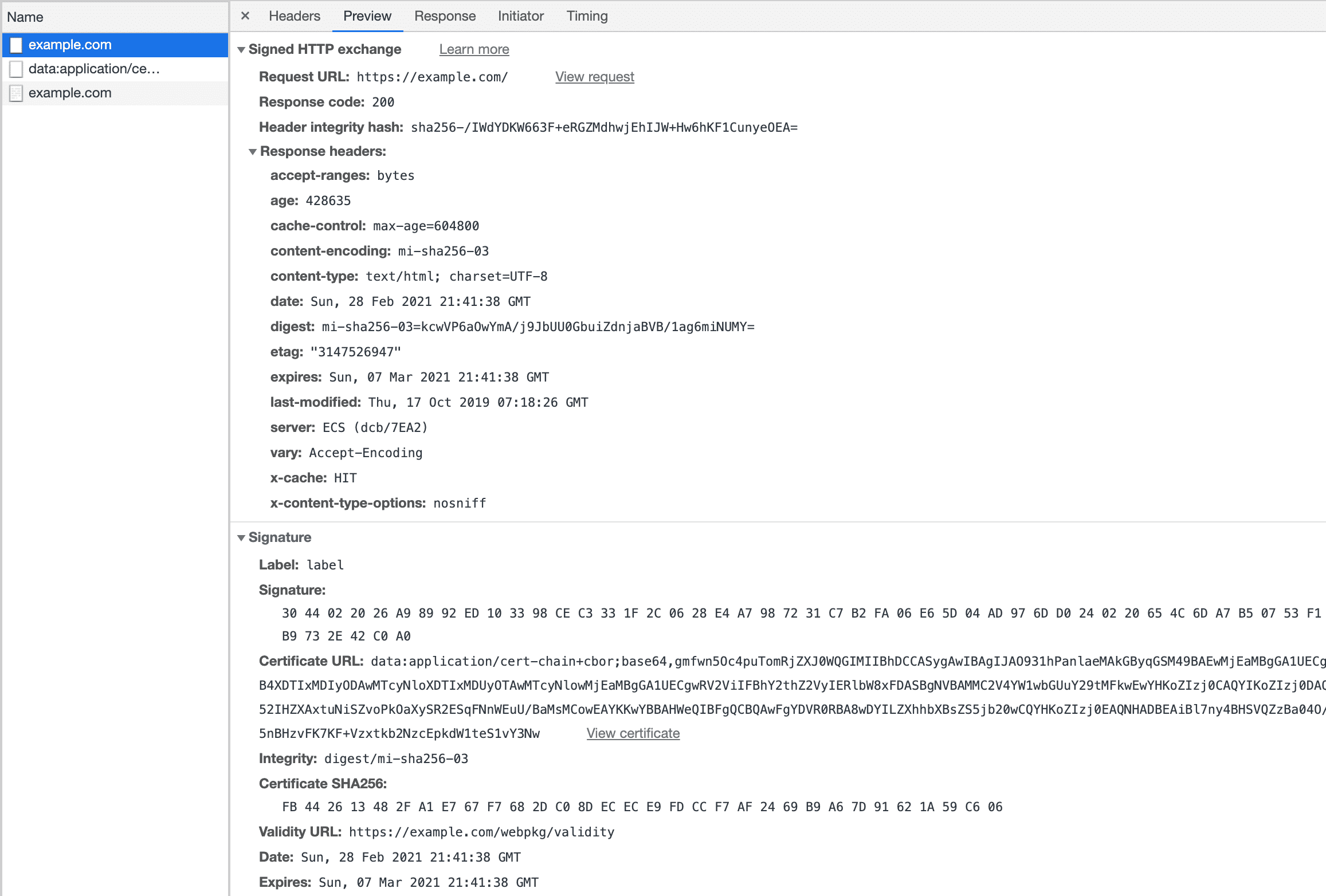Expand the Signed HTTP exchange section

[239, 49]
